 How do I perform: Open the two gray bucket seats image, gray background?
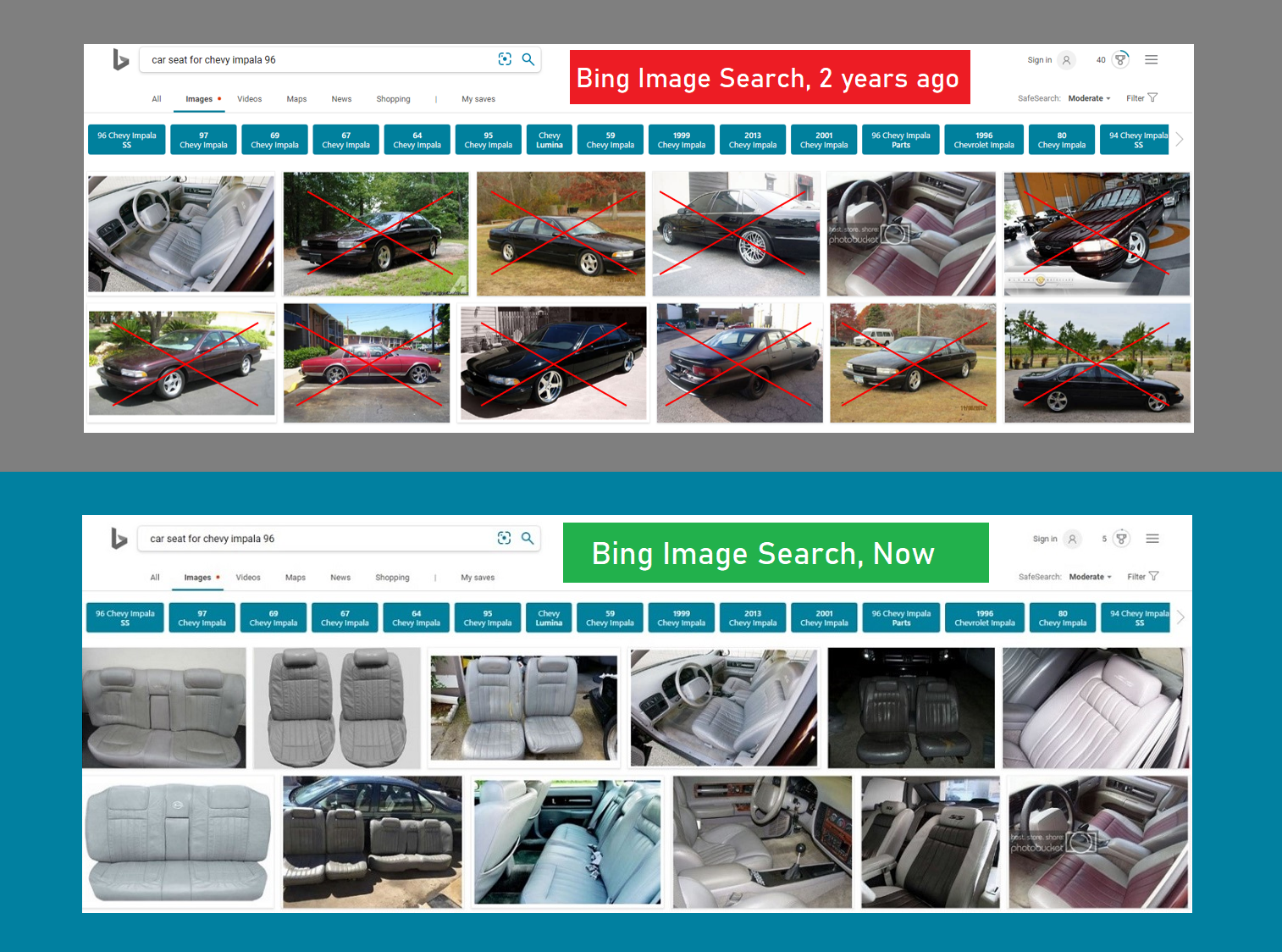click(337, 708)
